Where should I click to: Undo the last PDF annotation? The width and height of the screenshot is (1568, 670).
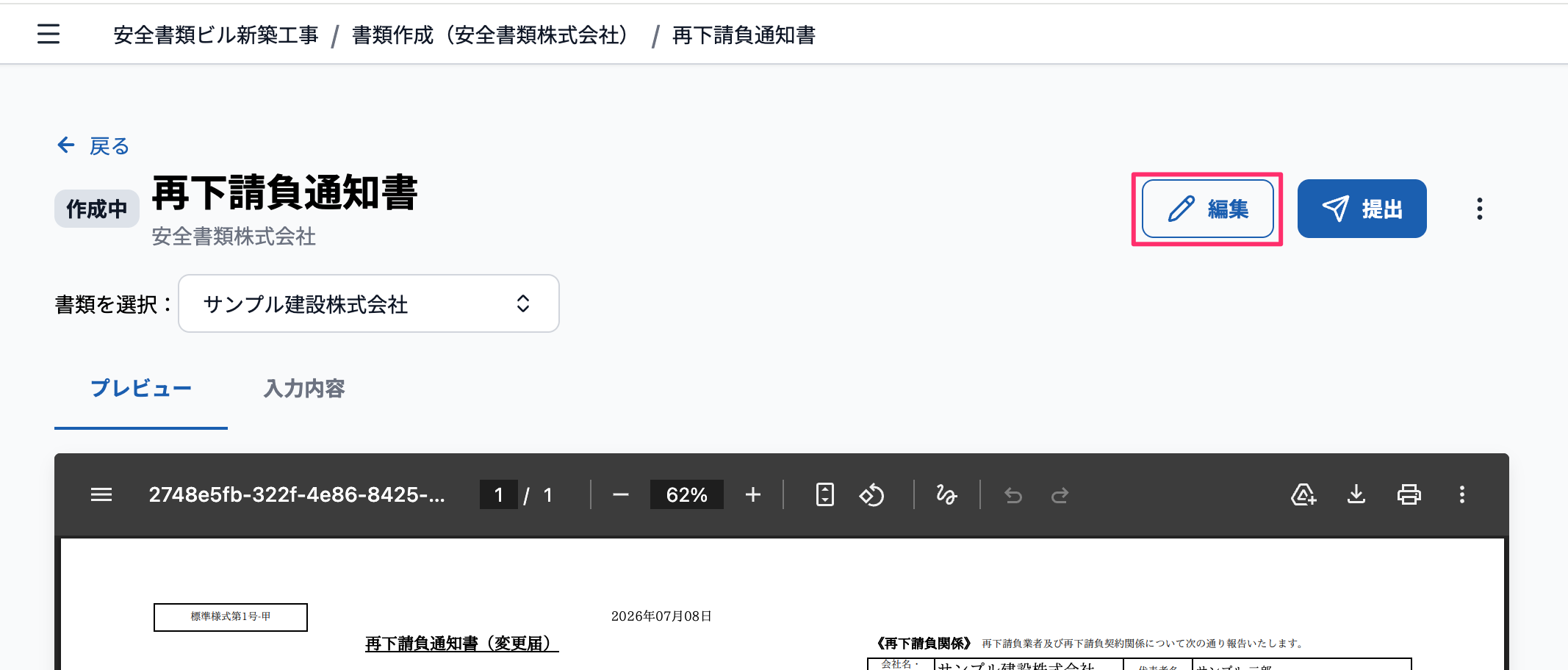tap(1013, 495)
